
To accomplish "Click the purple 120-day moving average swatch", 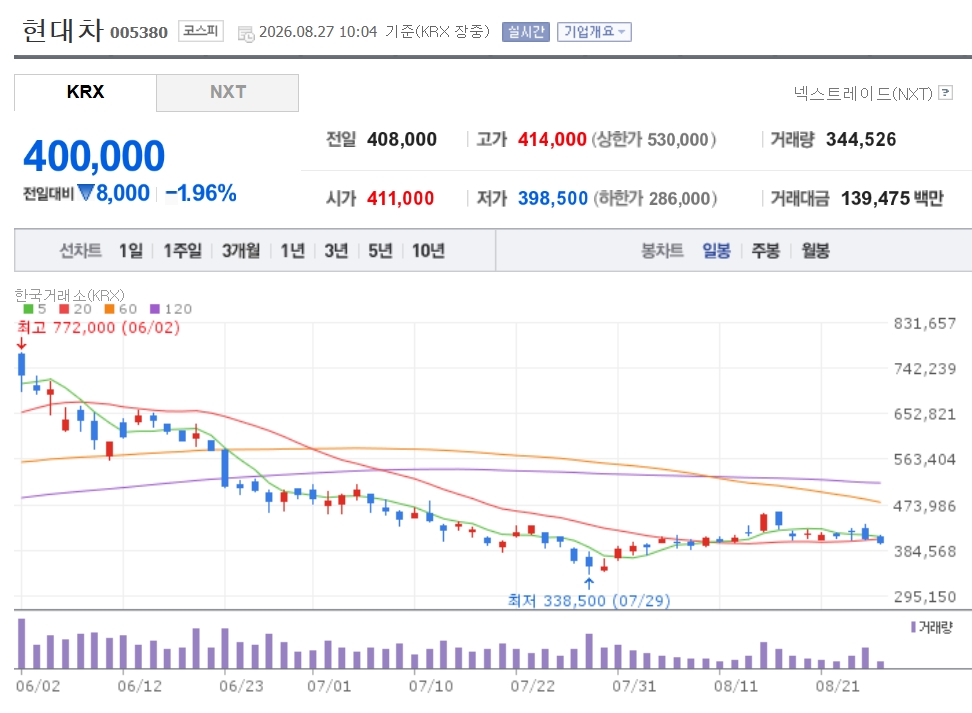I will point(155,309).
